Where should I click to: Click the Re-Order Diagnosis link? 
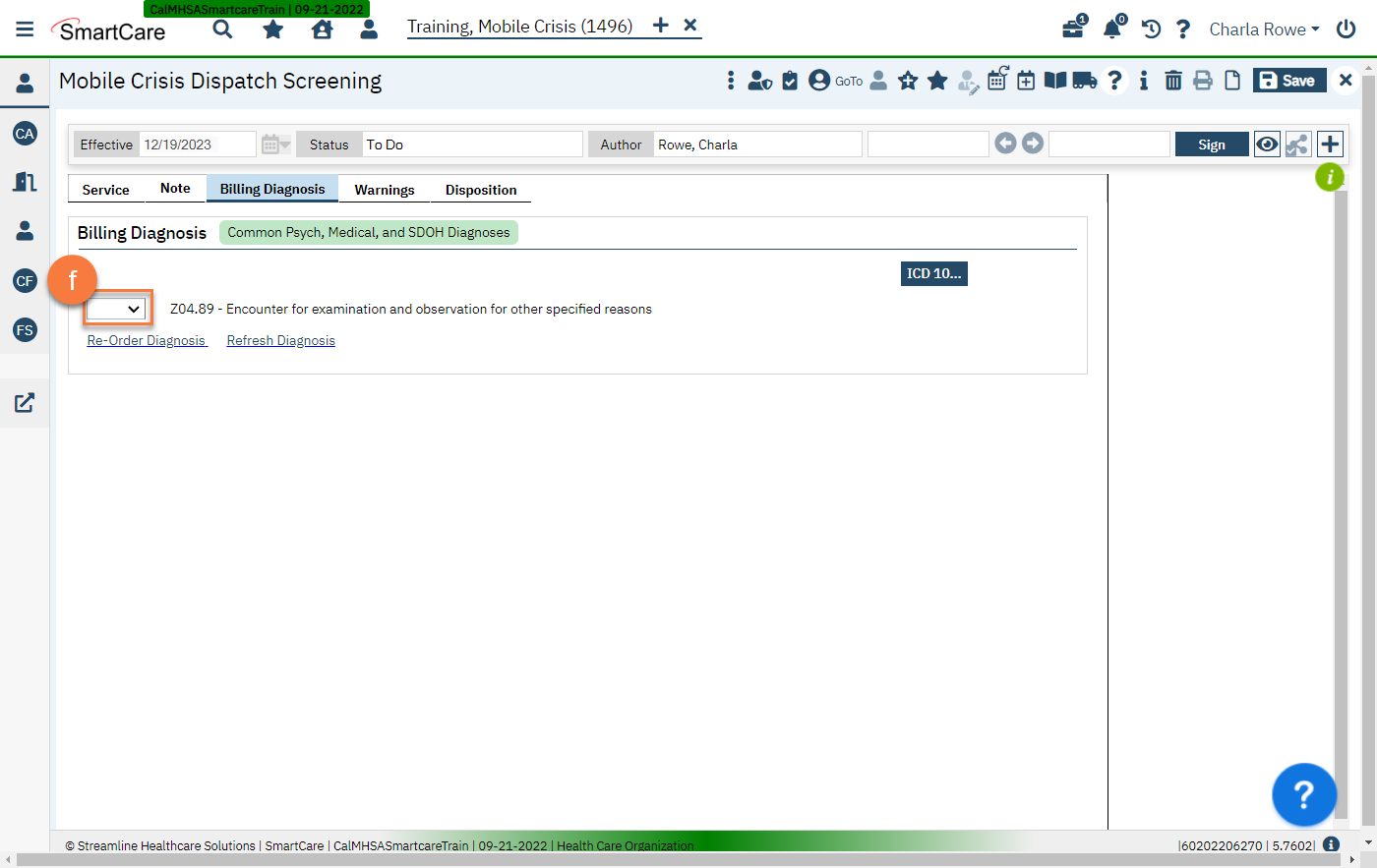point(146,340)
